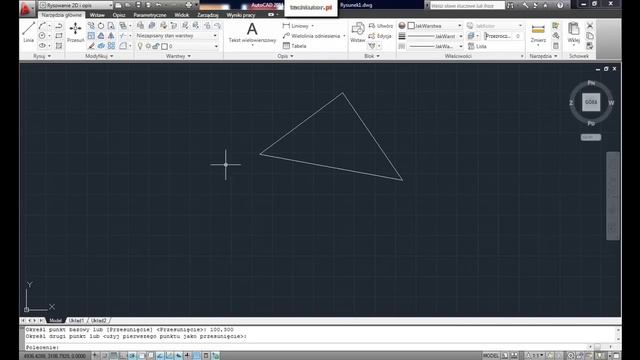Screen dimensions: 640x360
Task: Open the JakWa linetype dropdown
Action: [435, 46]
